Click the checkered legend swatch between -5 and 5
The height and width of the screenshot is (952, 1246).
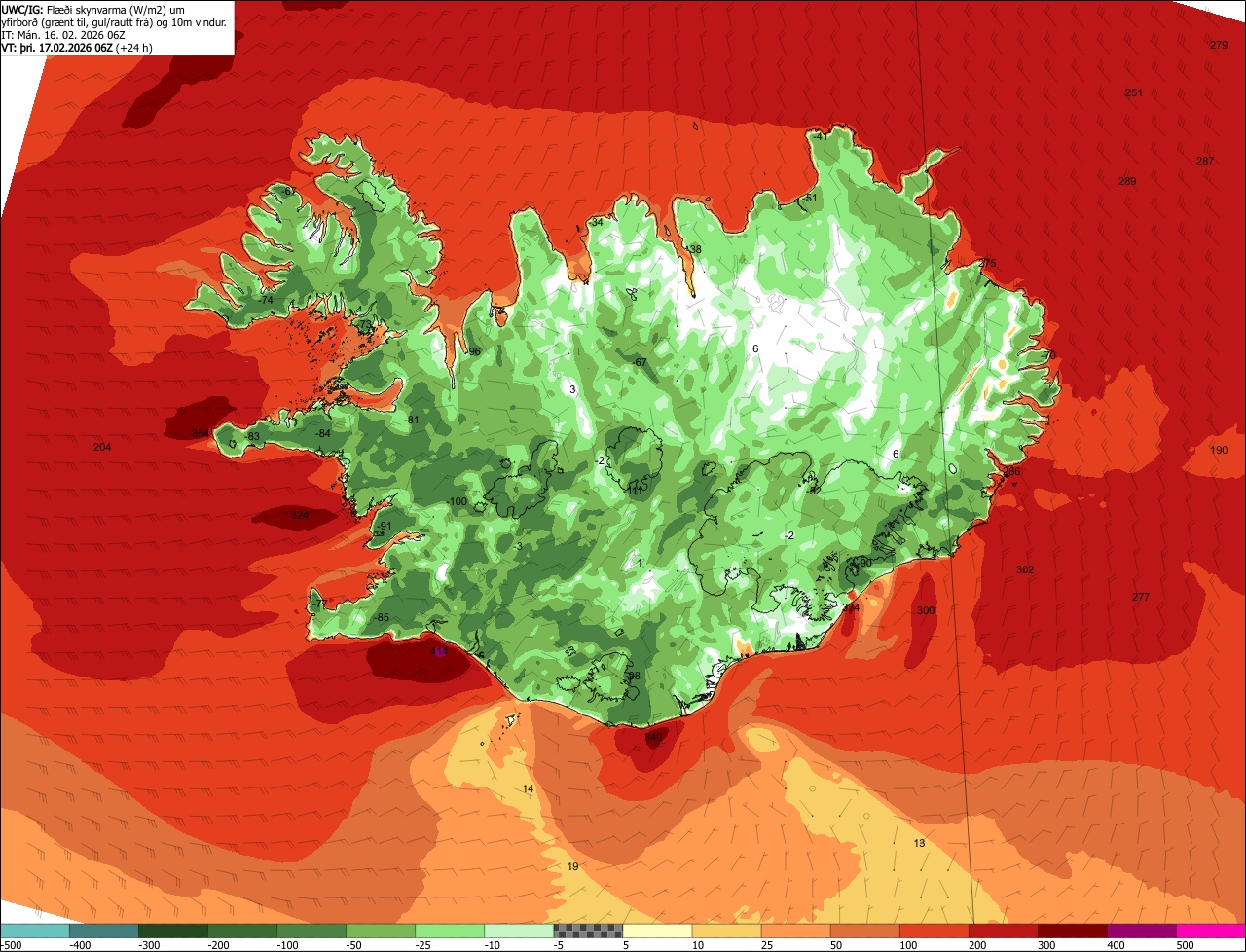(588, 932)
